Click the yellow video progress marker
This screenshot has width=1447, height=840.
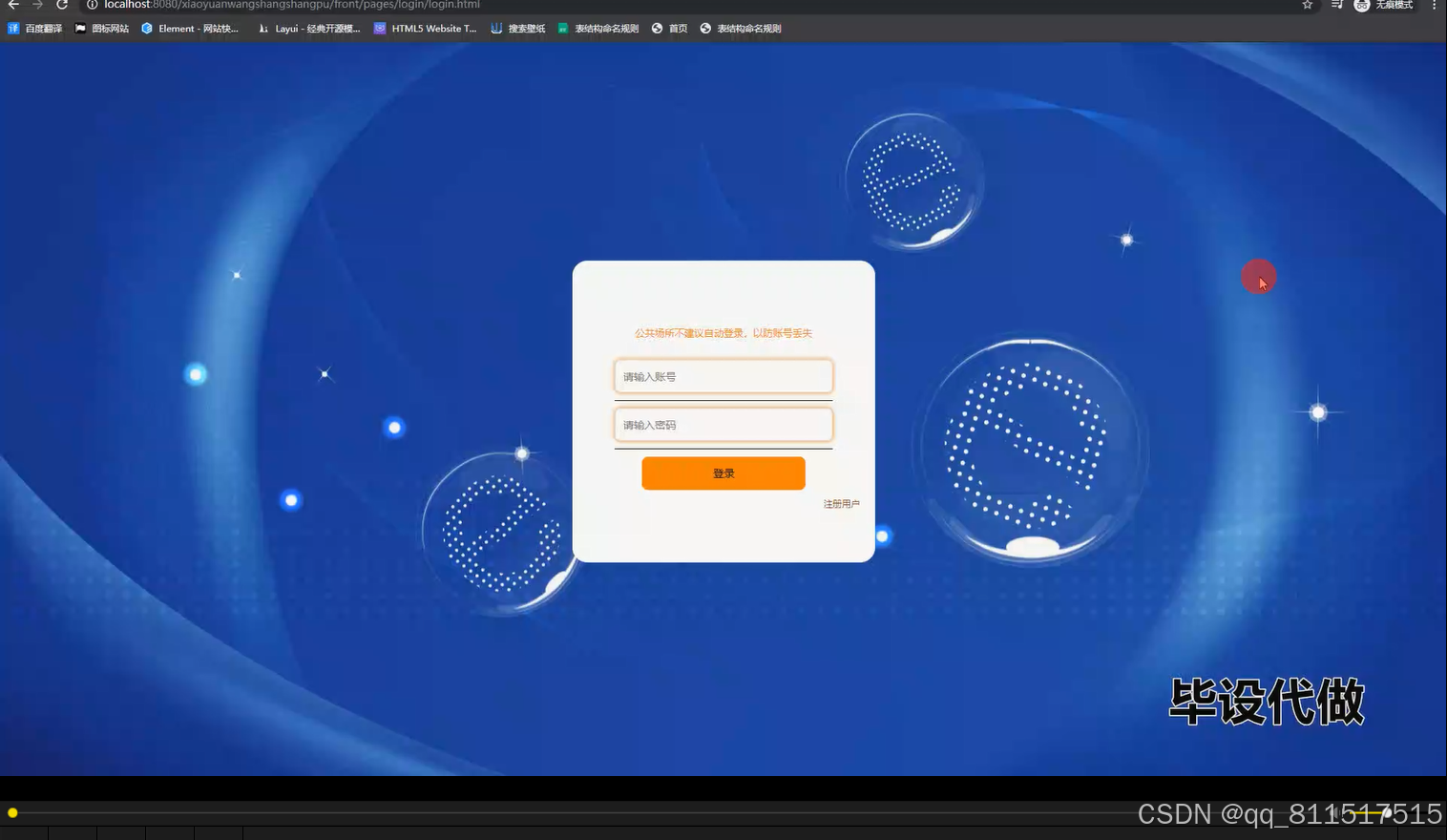coord(12,813)
